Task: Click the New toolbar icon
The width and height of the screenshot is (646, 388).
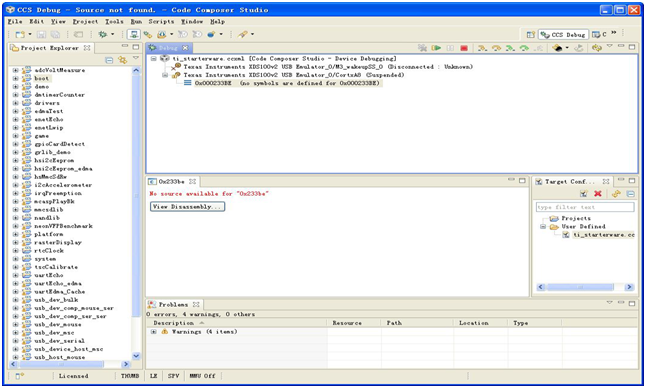Action: (20, 35)
